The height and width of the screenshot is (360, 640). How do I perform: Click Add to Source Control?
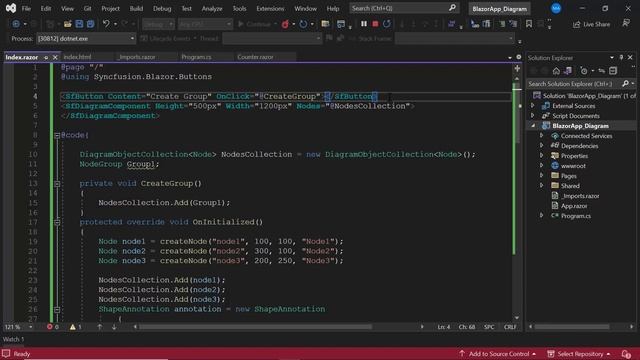click(497, 354)
